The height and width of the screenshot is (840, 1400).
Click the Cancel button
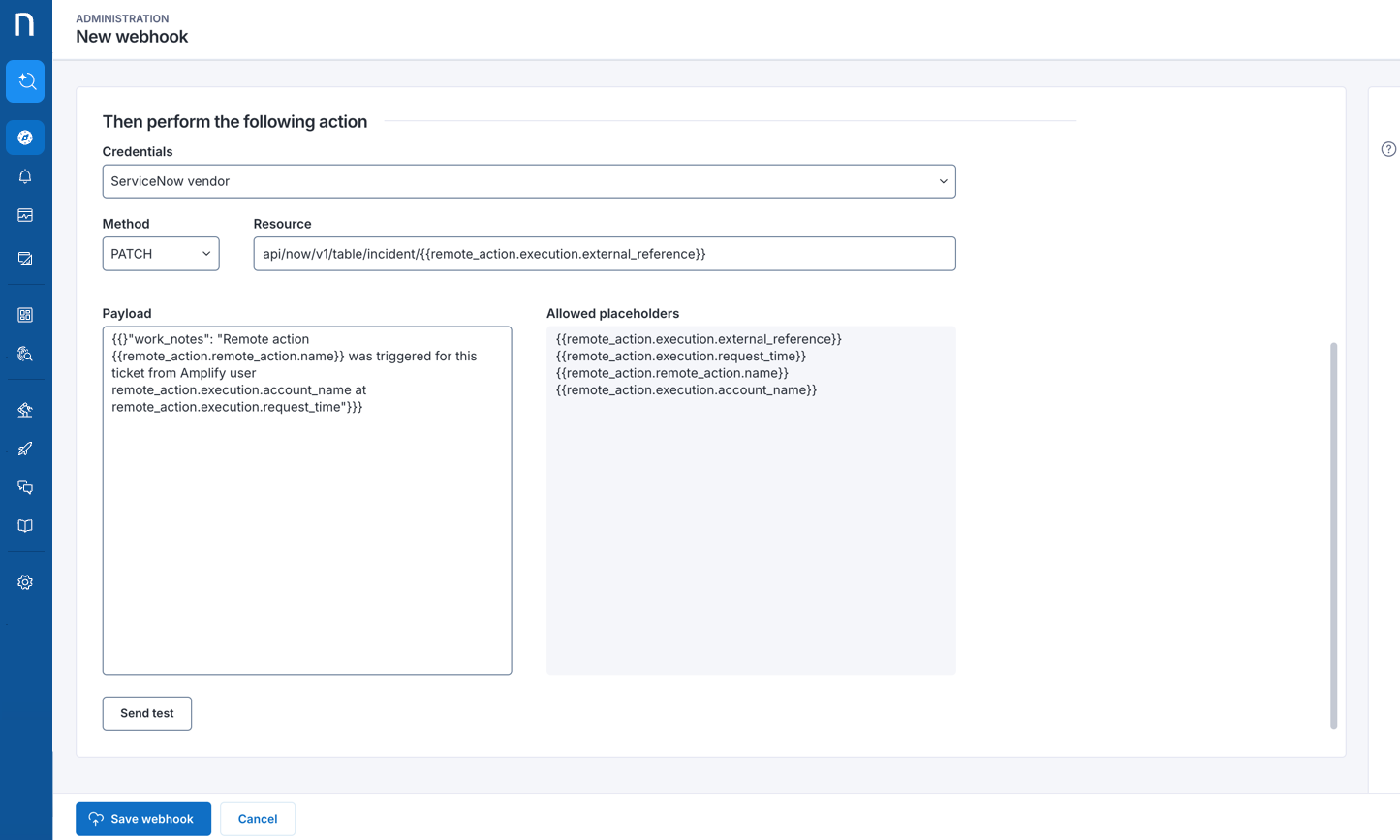(258, 819)
